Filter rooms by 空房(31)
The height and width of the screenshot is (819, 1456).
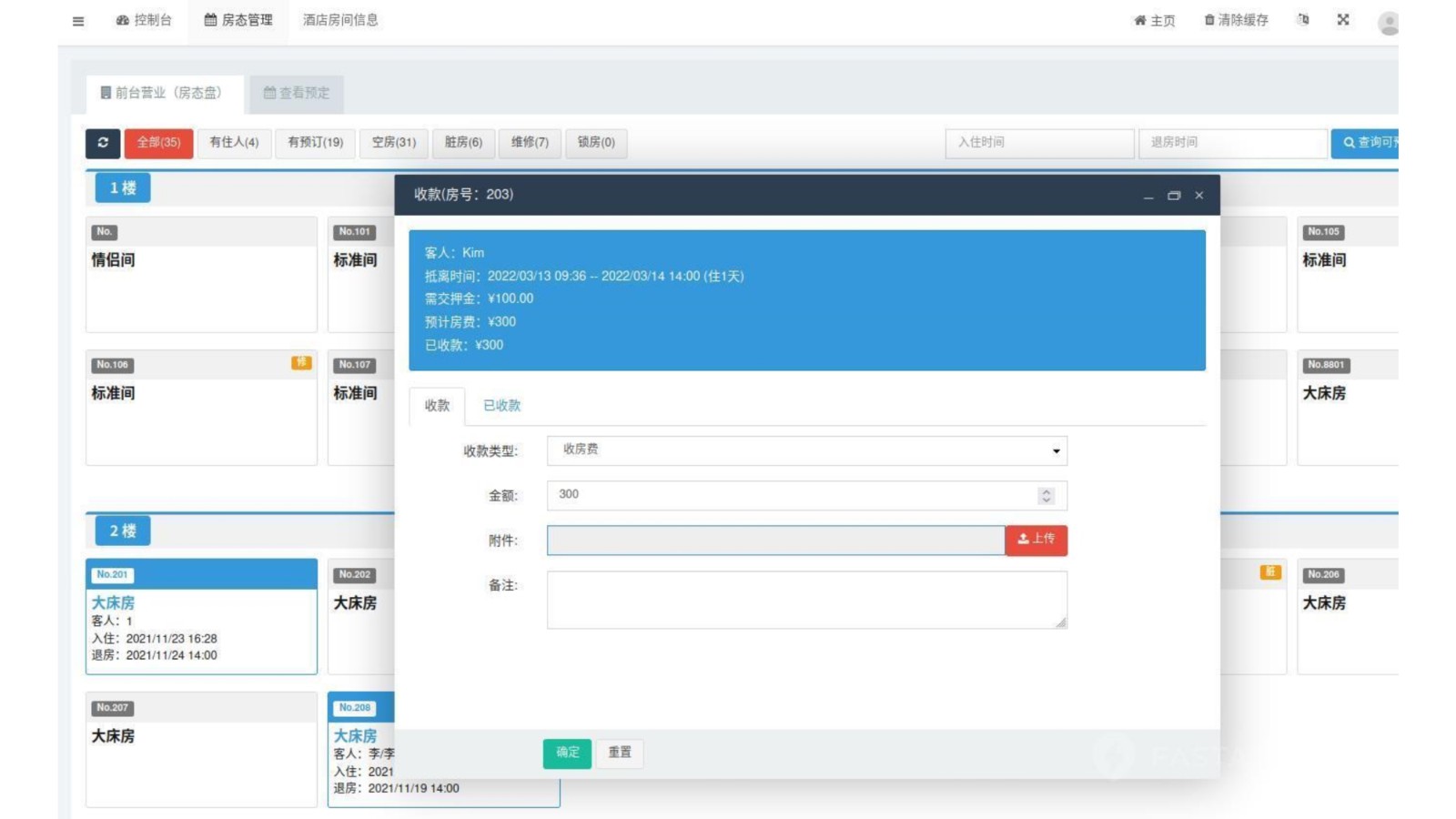[394, 143]
